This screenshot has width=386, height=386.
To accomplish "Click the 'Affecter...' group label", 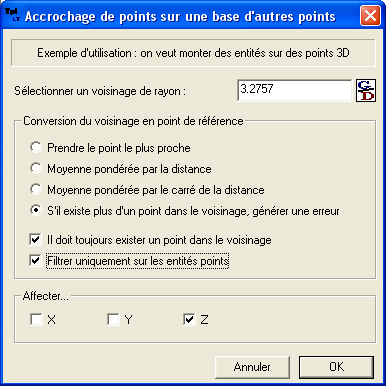I will coord(46,296).
